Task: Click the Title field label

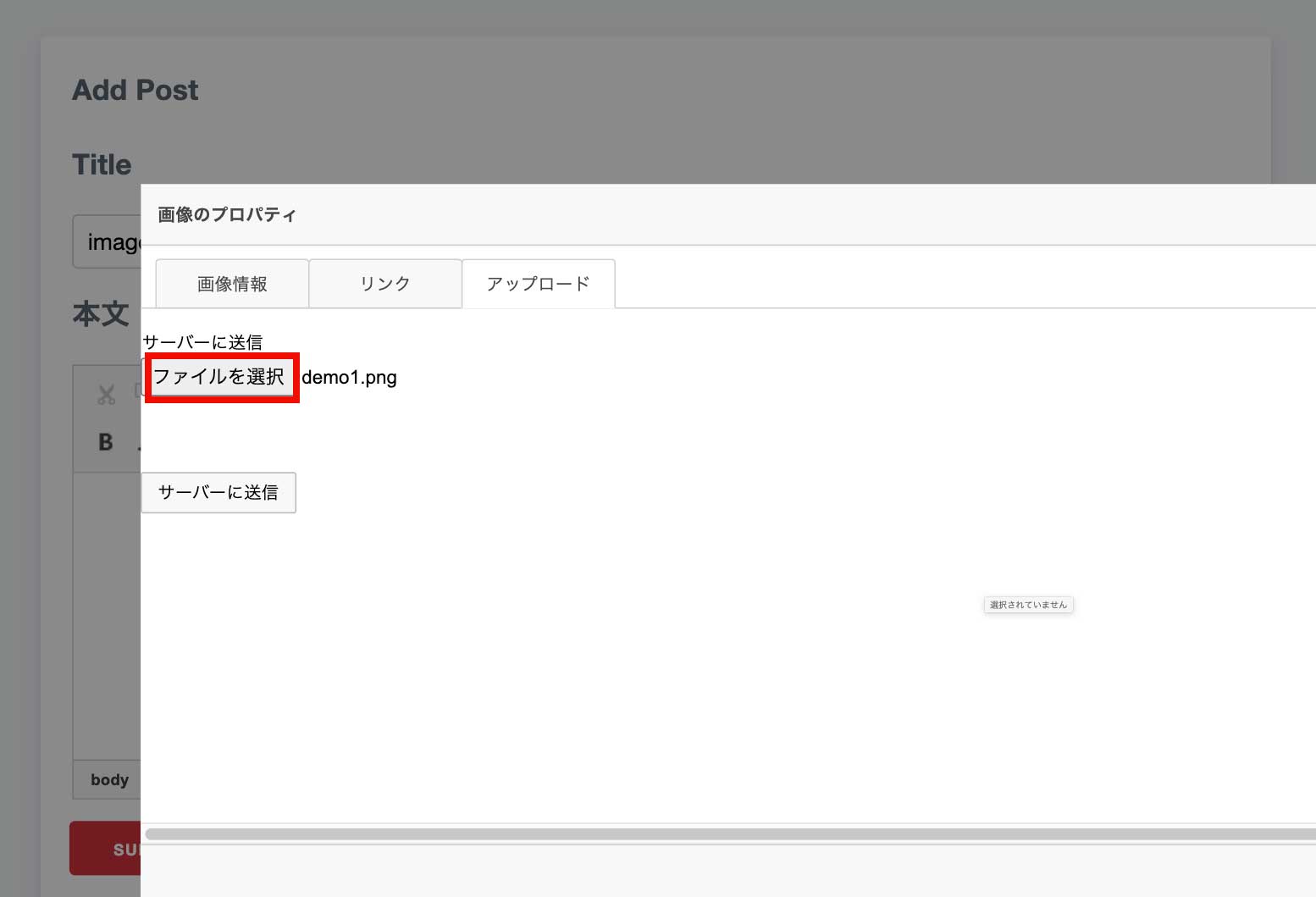Action: 102,164
